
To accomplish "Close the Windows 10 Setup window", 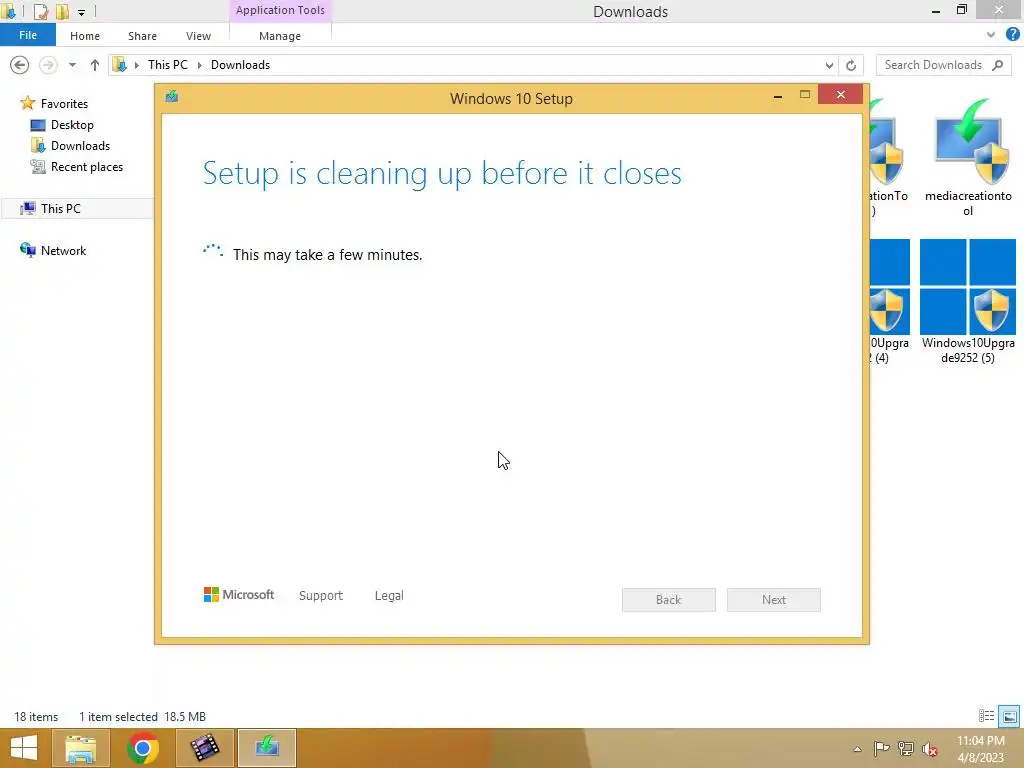I will (840, 95).
